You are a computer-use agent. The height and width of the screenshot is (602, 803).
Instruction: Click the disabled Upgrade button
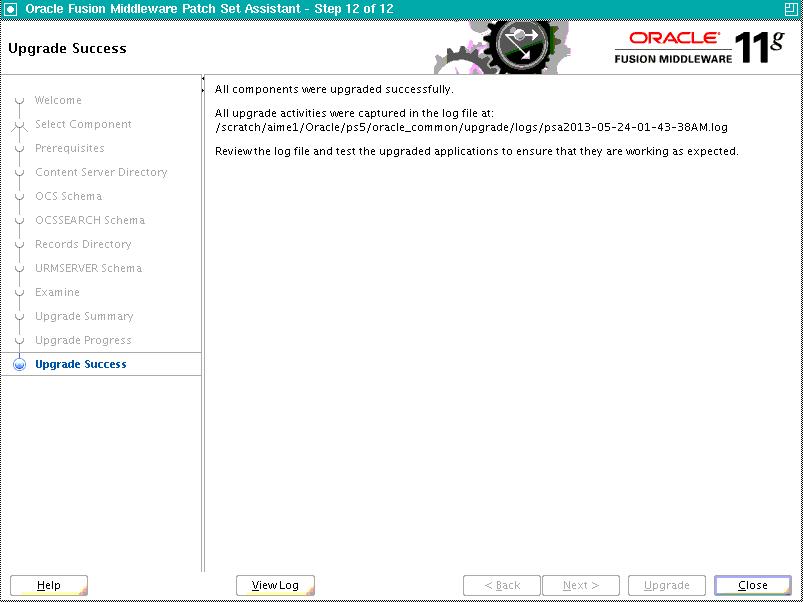click(x=667, y=585)
